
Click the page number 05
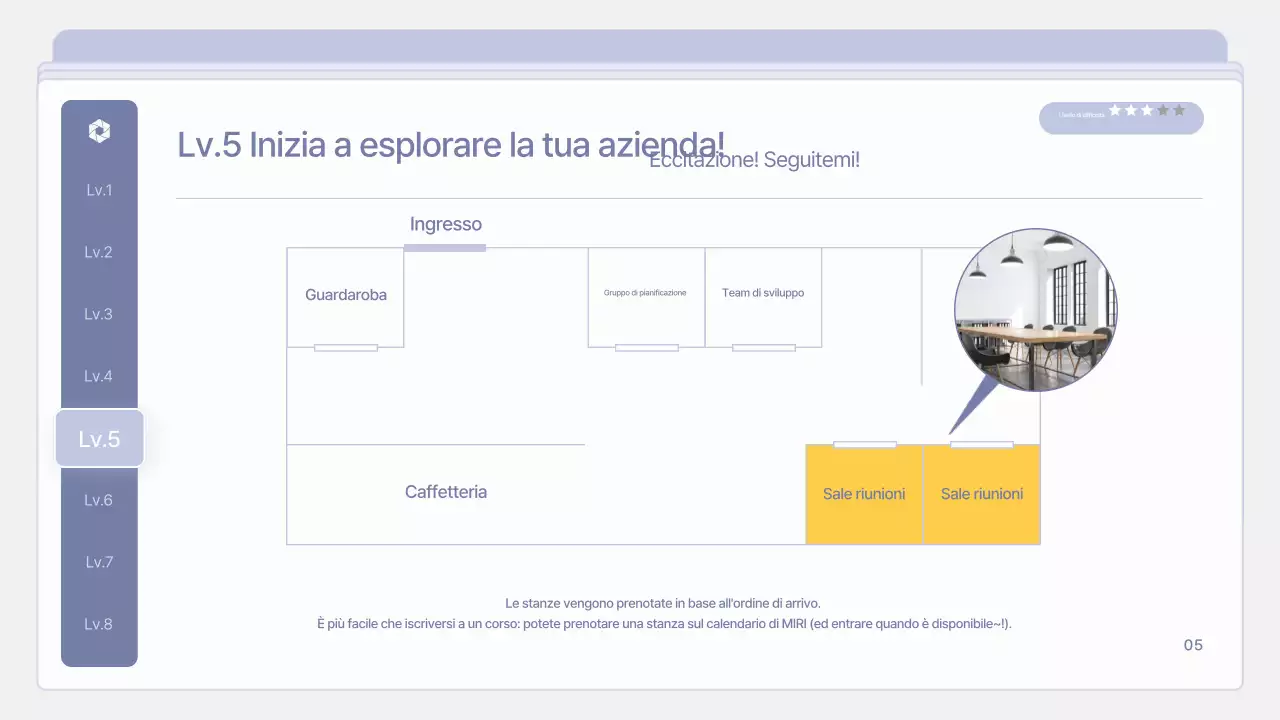[1193, 645]
